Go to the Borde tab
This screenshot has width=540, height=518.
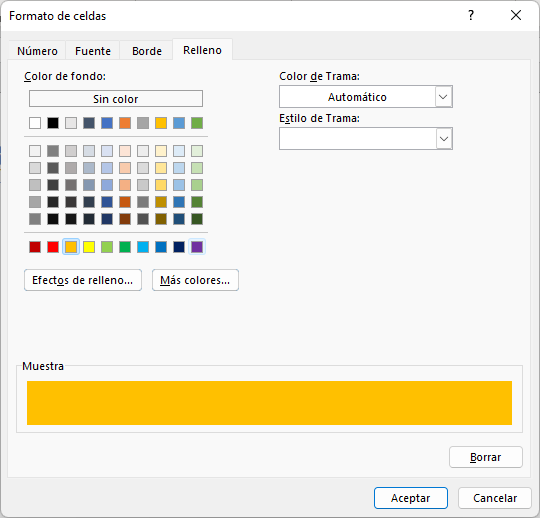(147, 51)
